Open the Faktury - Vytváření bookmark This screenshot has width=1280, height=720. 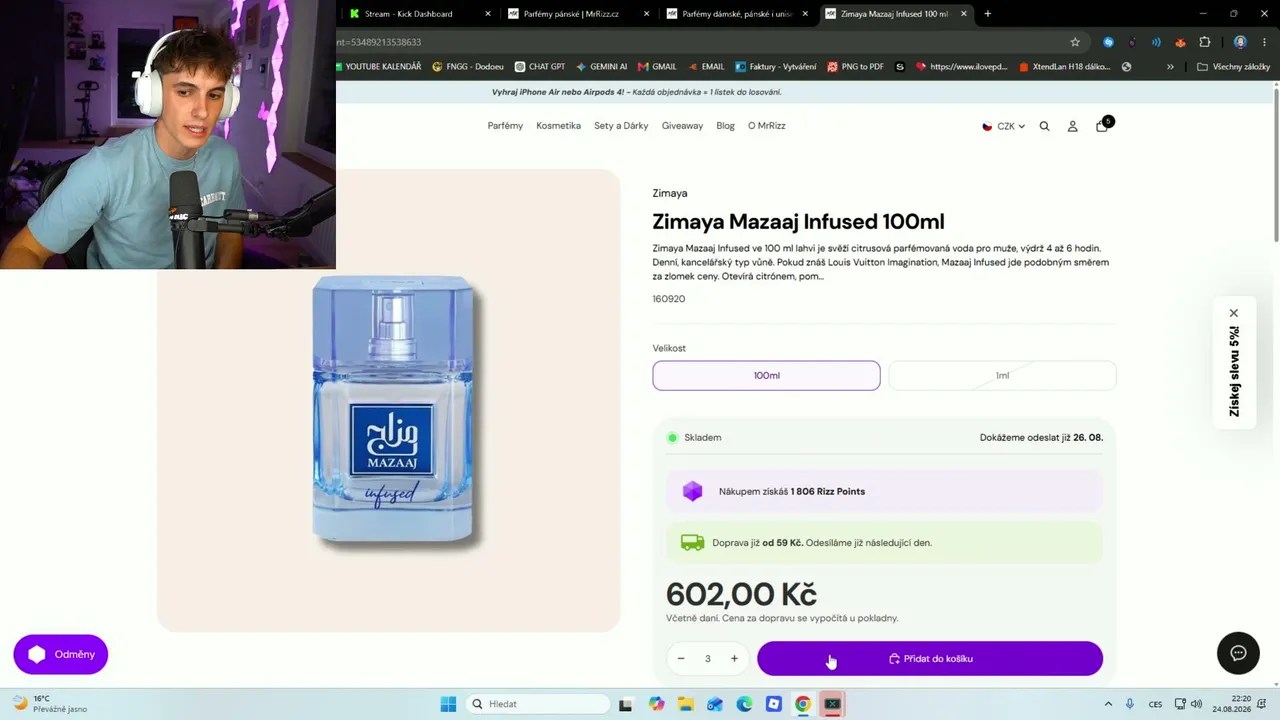776,67
